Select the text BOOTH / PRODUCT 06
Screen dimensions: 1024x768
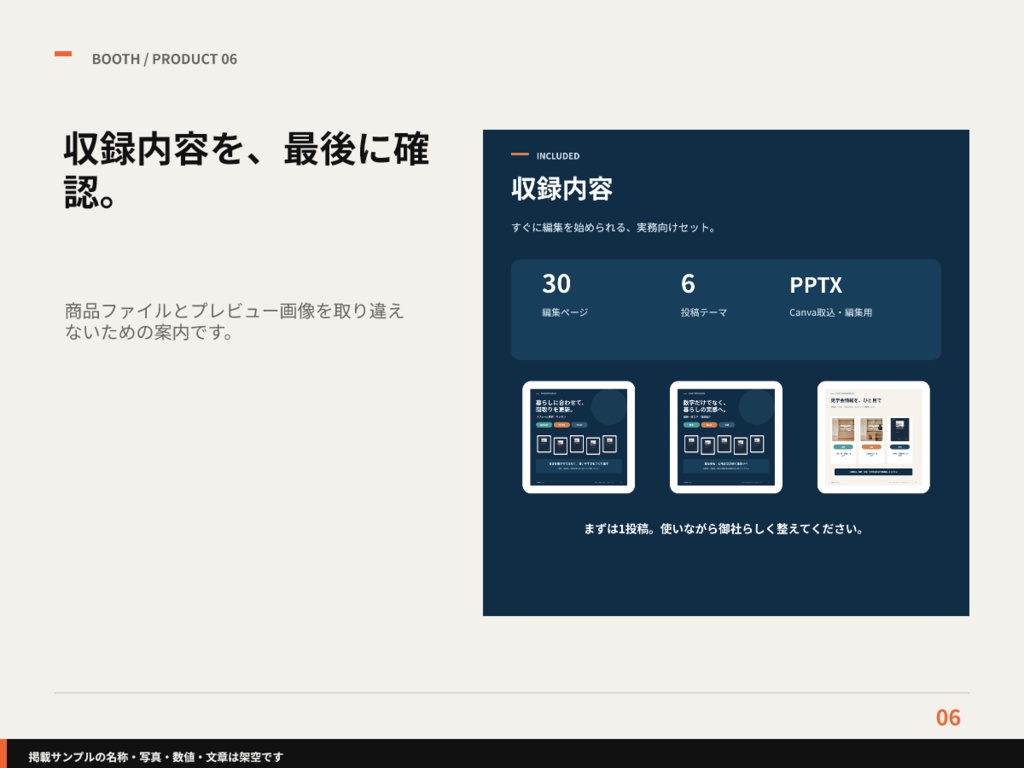coord(165,59)
